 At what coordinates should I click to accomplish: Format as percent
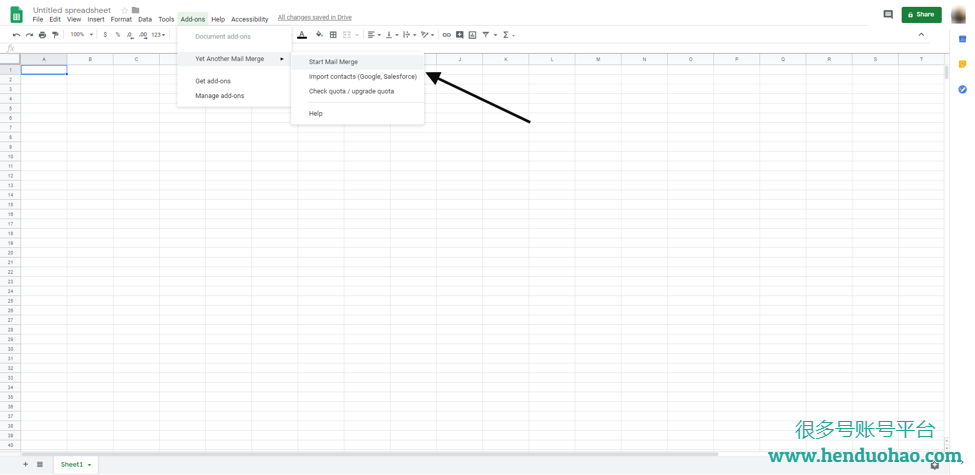(x=118, y=35)
